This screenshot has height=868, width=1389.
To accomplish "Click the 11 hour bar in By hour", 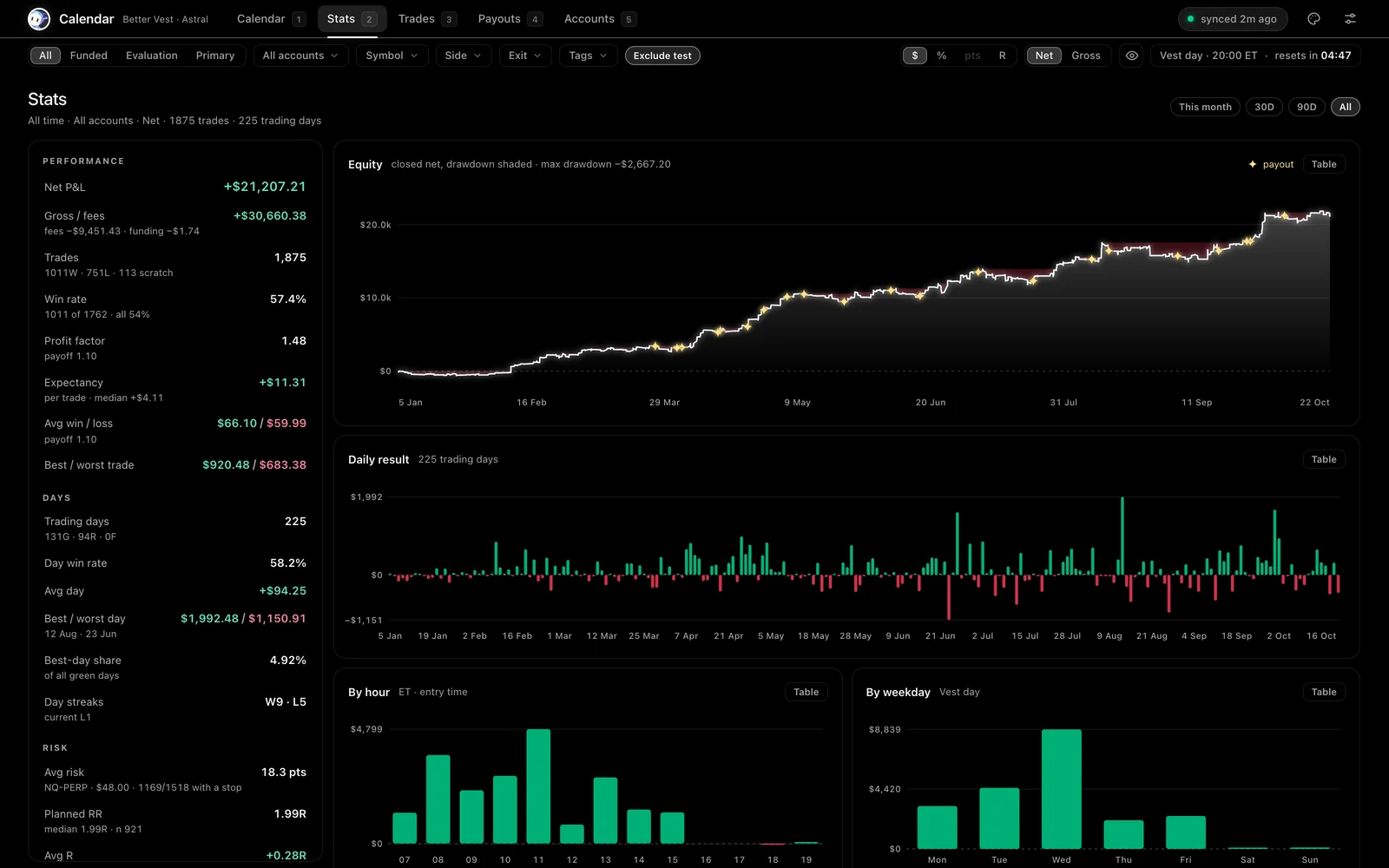I will (538, 786).
